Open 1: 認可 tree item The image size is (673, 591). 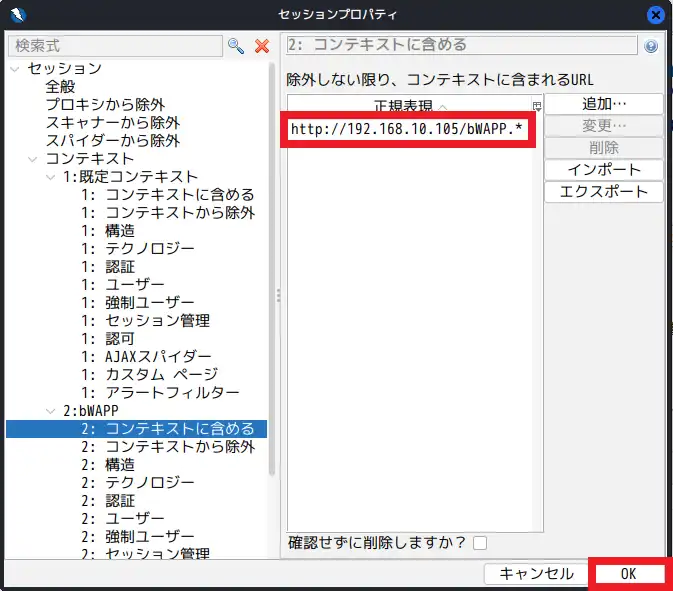click(108, 339)
